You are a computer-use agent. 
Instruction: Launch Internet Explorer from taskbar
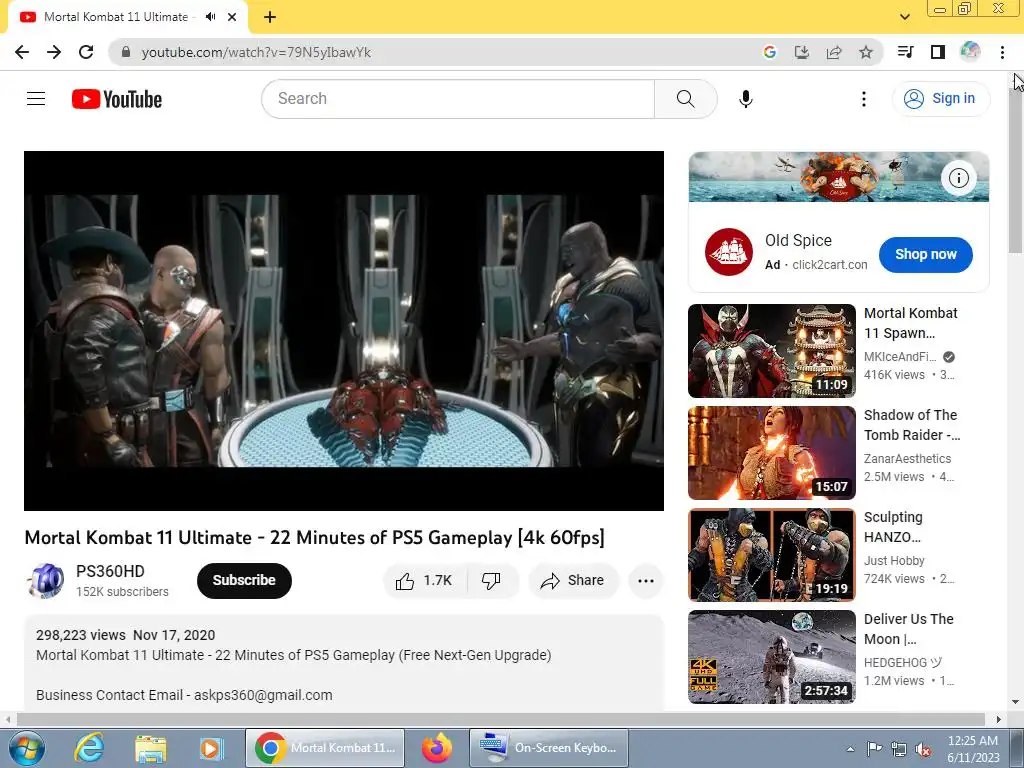tap(89, 748)
